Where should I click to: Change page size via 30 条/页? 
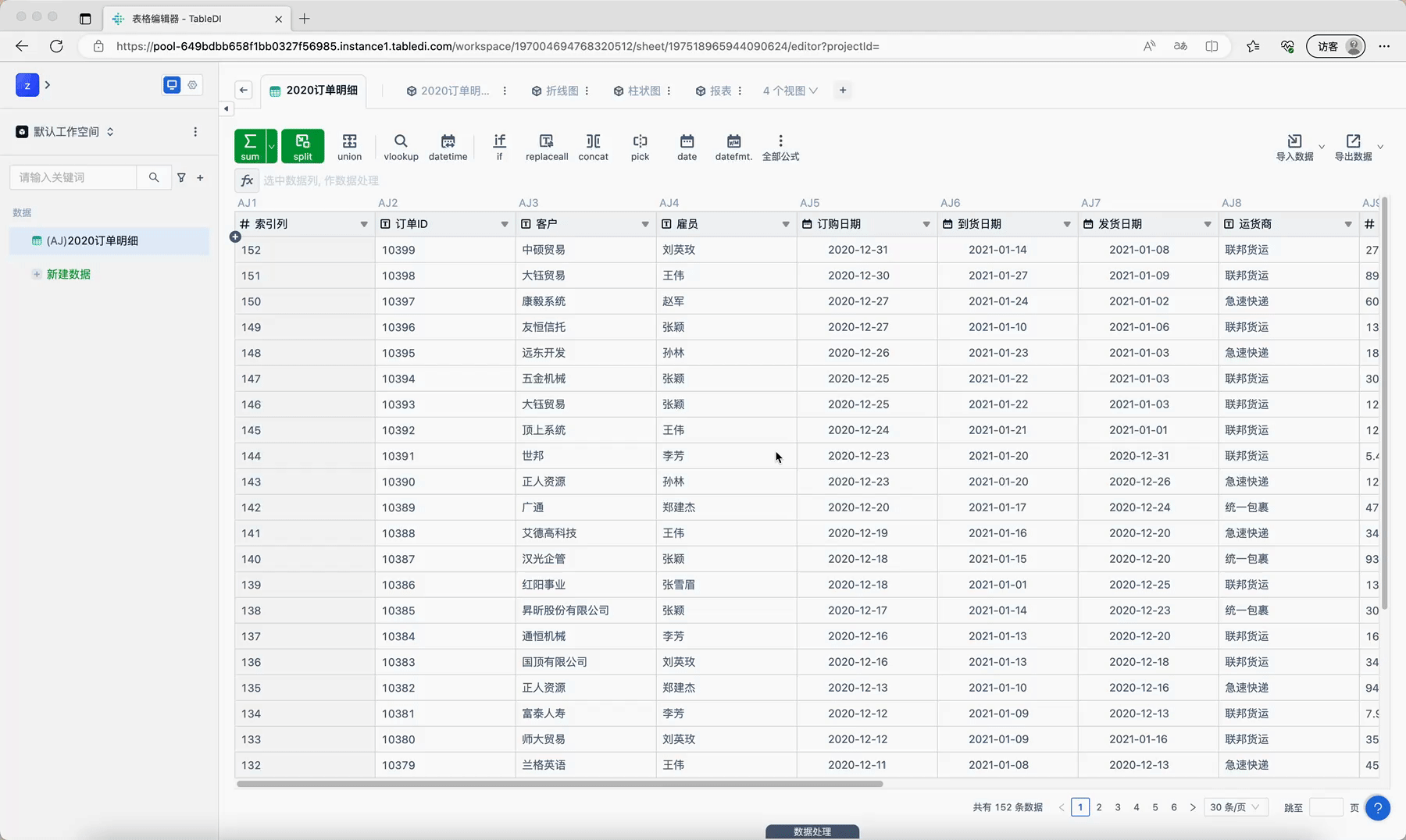(1235, 807)
